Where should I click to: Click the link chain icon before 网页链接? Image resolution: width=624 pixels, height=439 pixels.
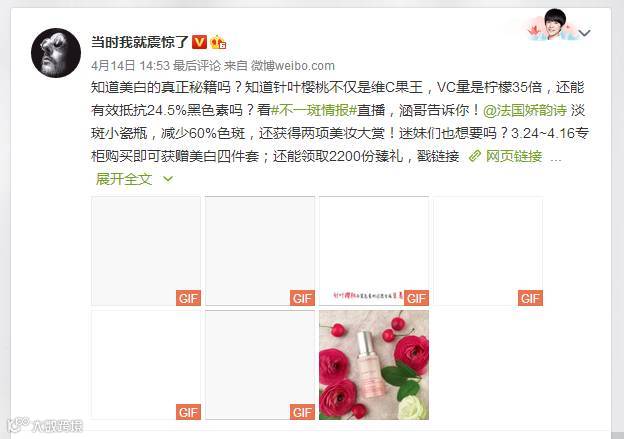tap(474, 156)
